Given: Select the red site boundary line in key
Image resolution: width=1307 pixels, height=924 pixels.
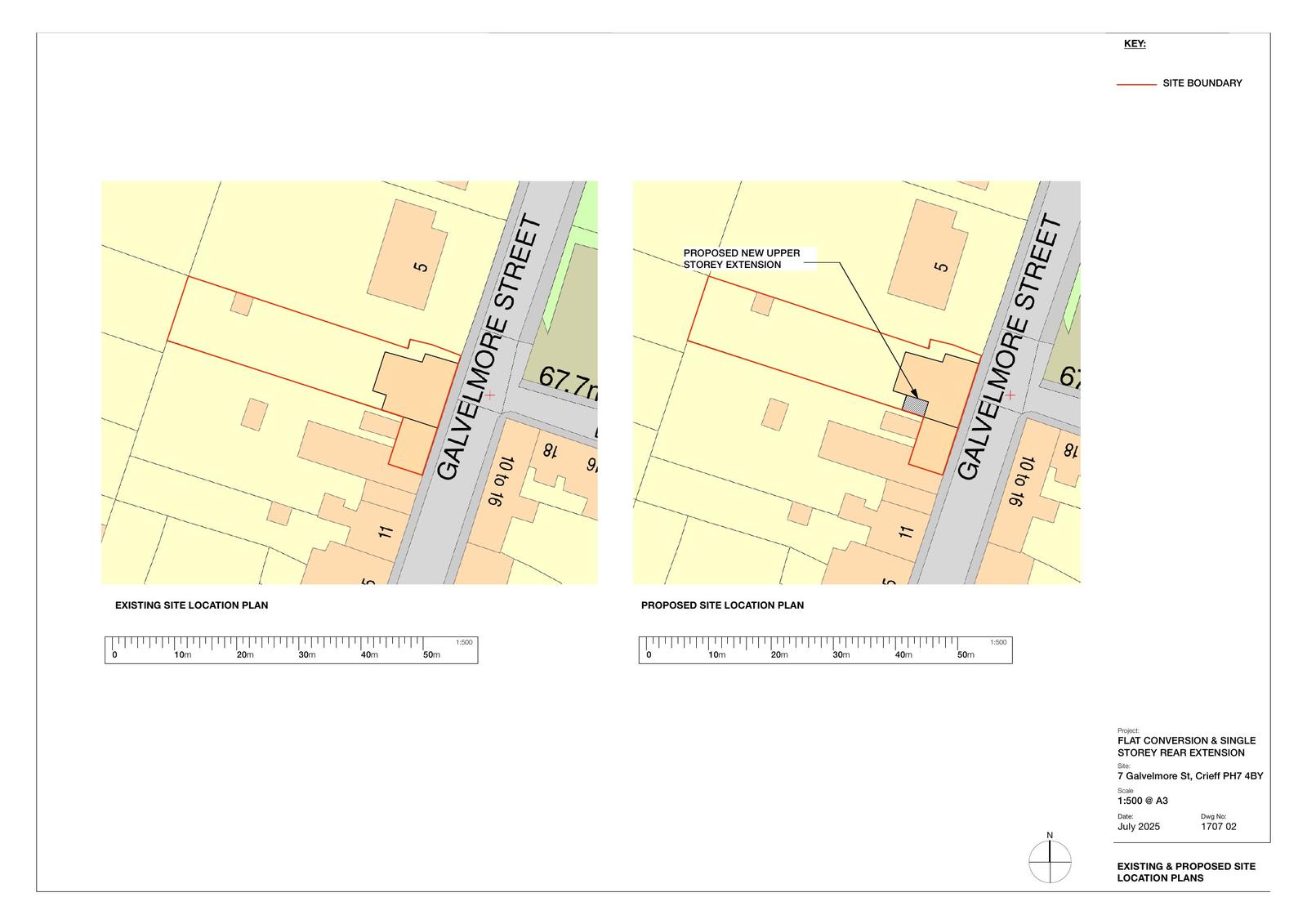Looking at the screenshot, I should [x=1136, y=84].
